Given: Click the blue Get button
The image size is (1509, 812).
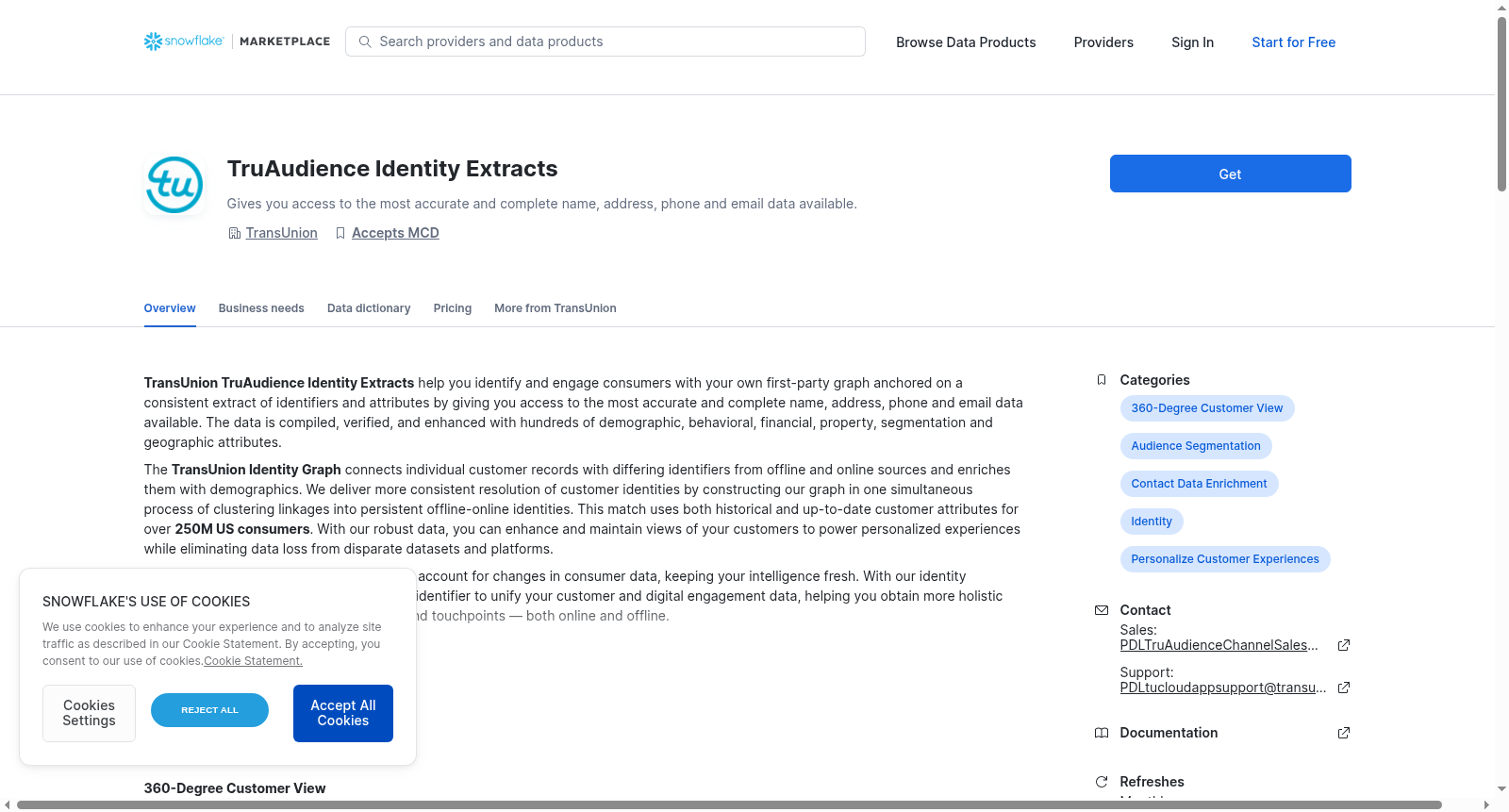Looking at the screenshot, I should [x=1230, y=174].
